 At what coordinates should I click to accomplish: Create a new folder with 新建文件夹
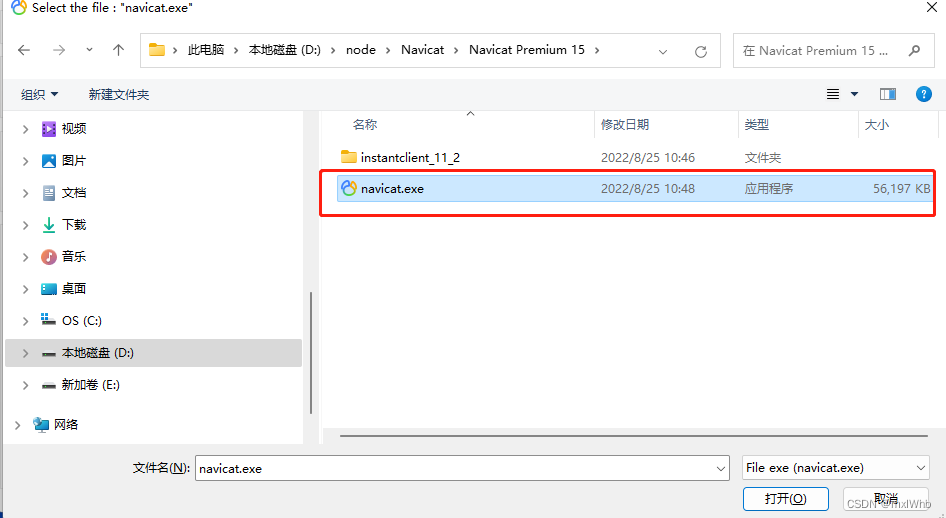(119, 94)
